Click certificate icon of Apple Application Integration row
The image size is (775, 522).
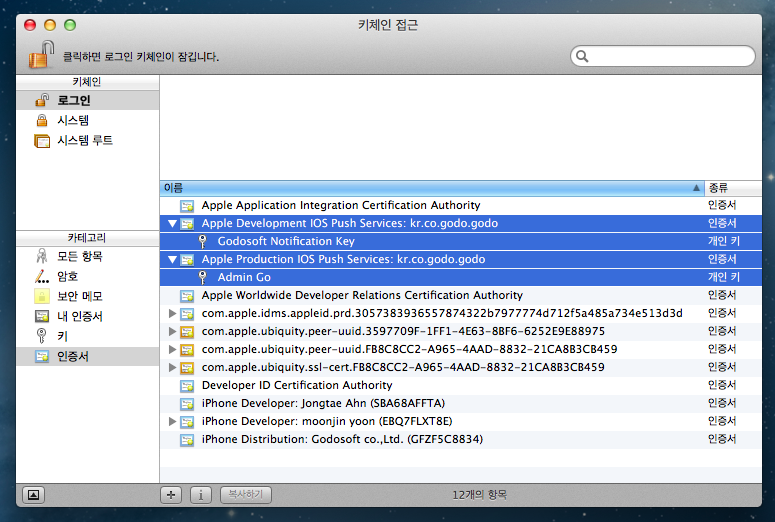coord(187,206)
